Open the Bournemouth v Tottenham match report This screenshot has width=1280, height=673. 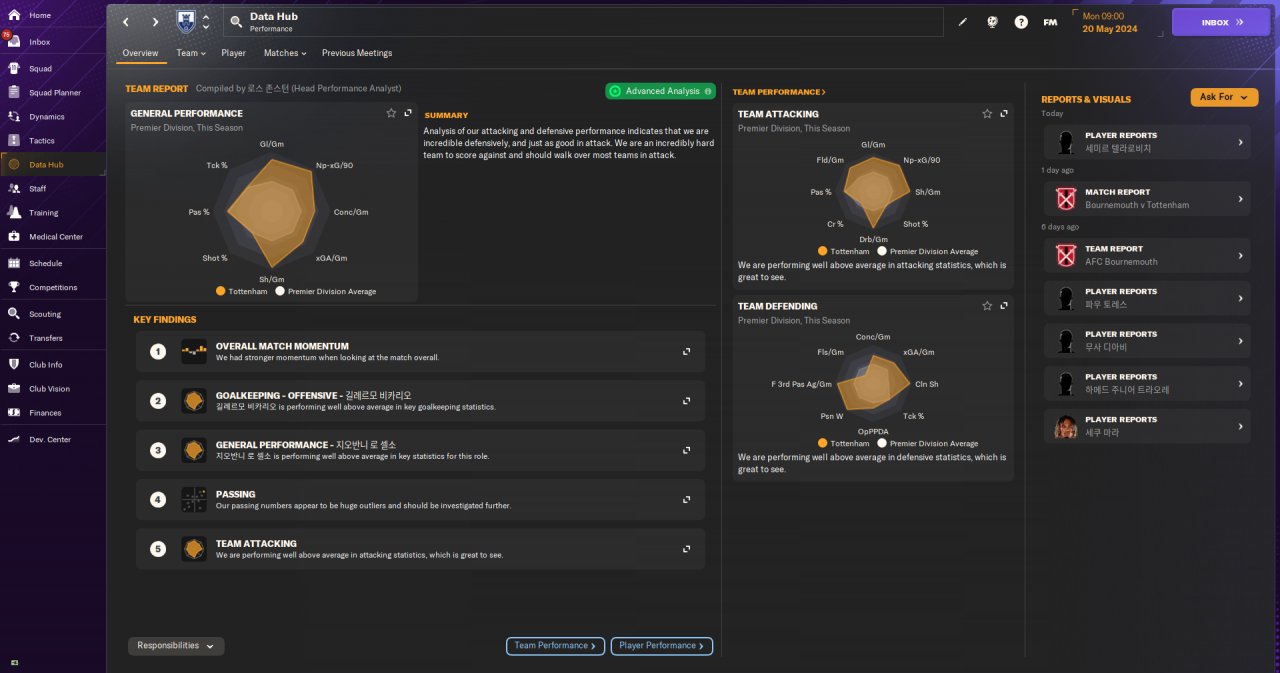(x=1146, y=198)
